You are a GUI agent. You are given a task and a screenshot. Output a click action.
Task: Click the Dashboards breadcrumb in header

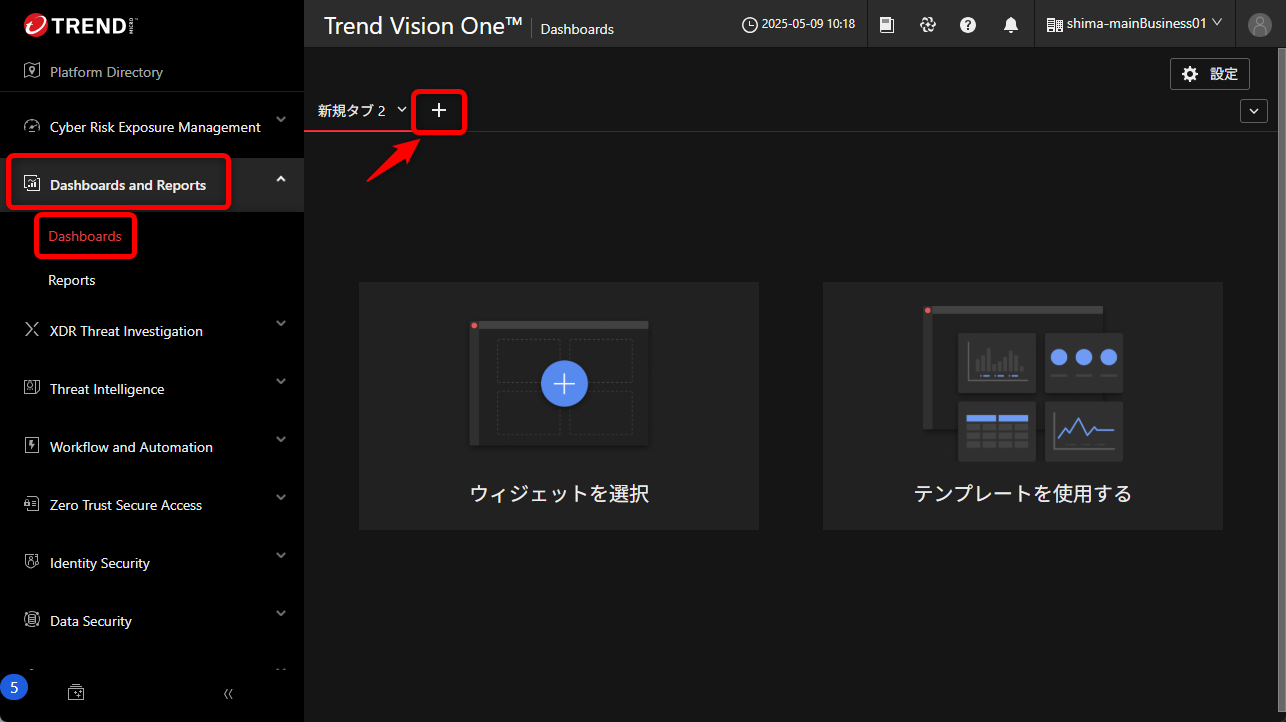pos(577,29)
